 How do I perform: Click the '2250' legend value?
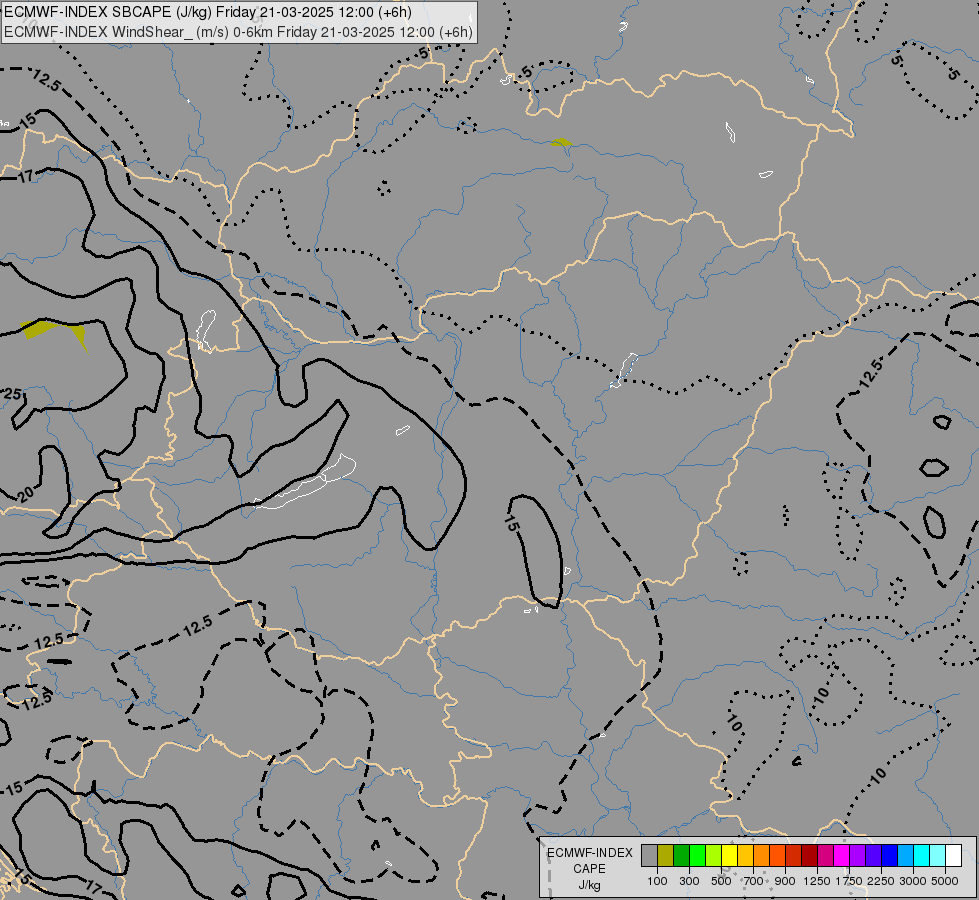[x=881, y=881]
